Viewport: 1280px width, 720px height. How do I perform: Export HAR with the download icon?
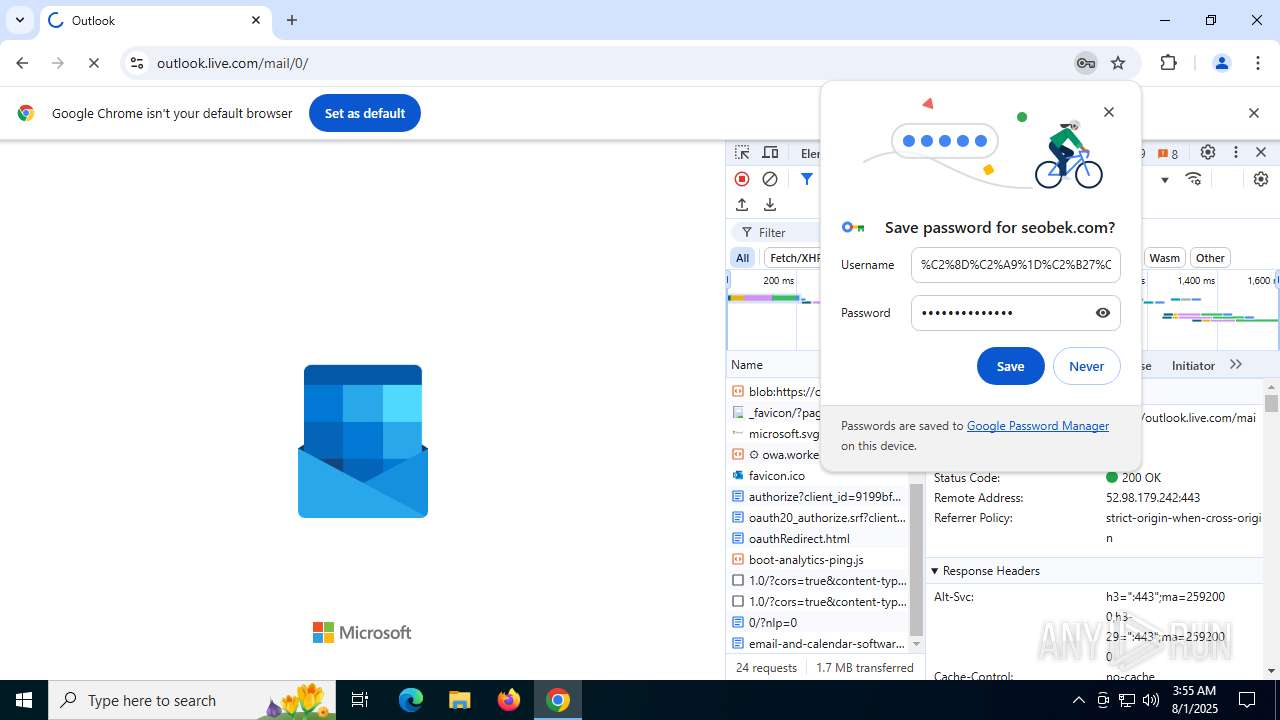tap(769, 204)
